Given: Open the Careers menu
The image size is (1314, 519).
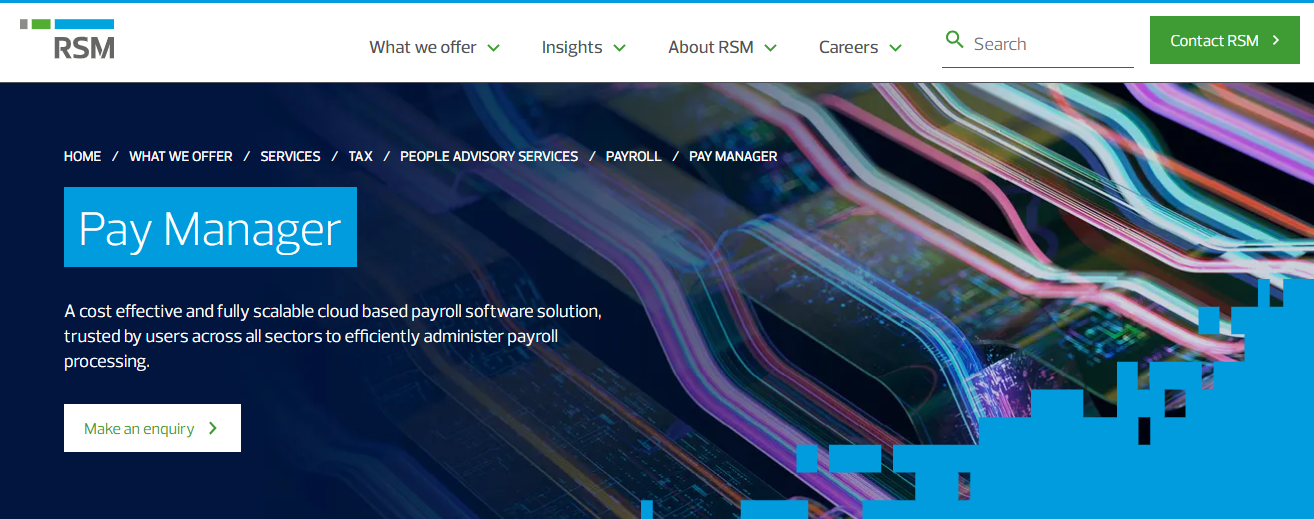Looking at the screenshot, I should [x=860, y=47].
